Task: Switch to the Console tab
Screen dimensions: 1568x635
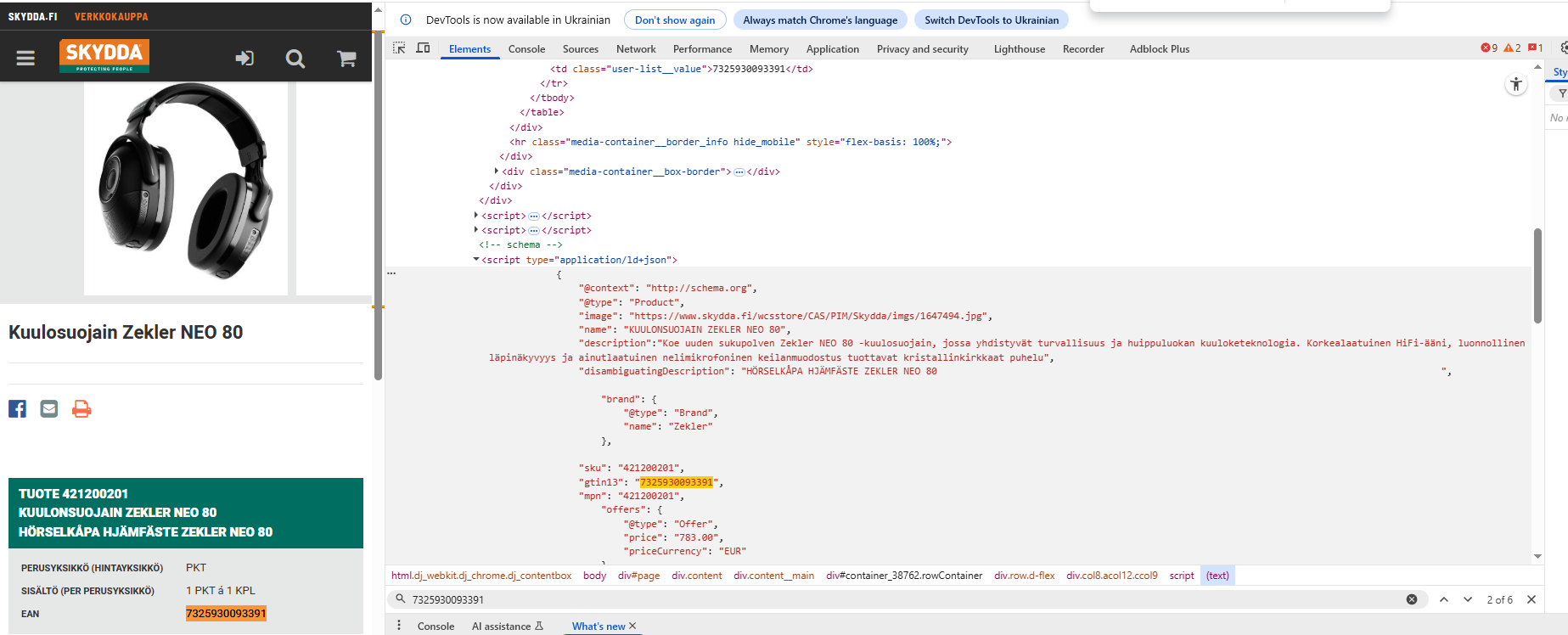Action: click(526, 49)
